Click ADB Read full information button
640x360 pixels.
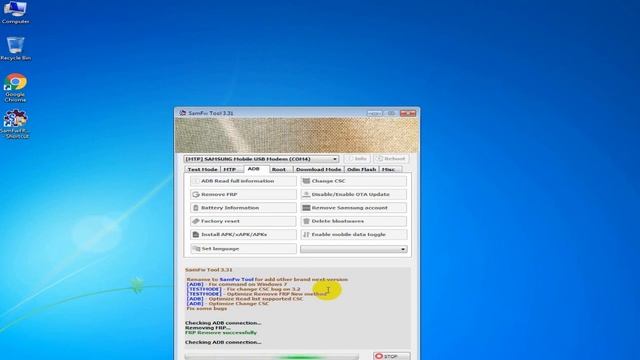(x=243, y=181)
